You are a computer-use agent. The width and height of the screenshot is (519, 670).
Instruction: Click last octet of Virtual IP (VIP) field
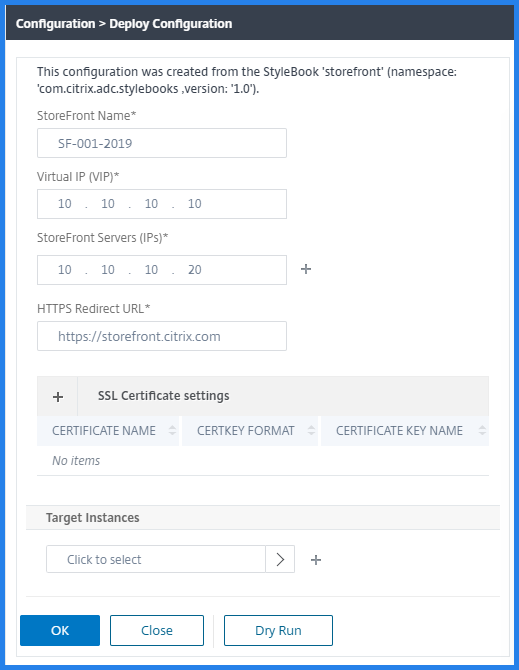coord(195,204)
